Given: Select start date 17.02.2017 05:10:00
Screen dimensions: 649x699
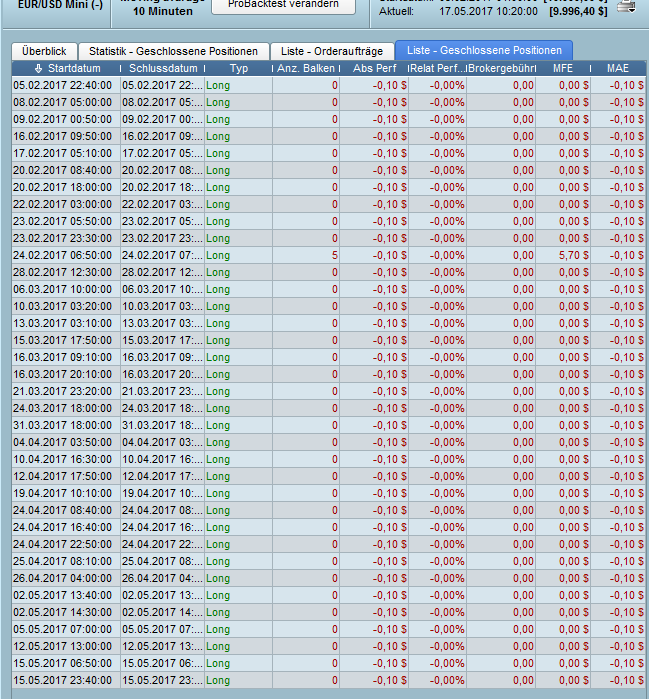Looking at the screenshot, I should tap(62, 153).
